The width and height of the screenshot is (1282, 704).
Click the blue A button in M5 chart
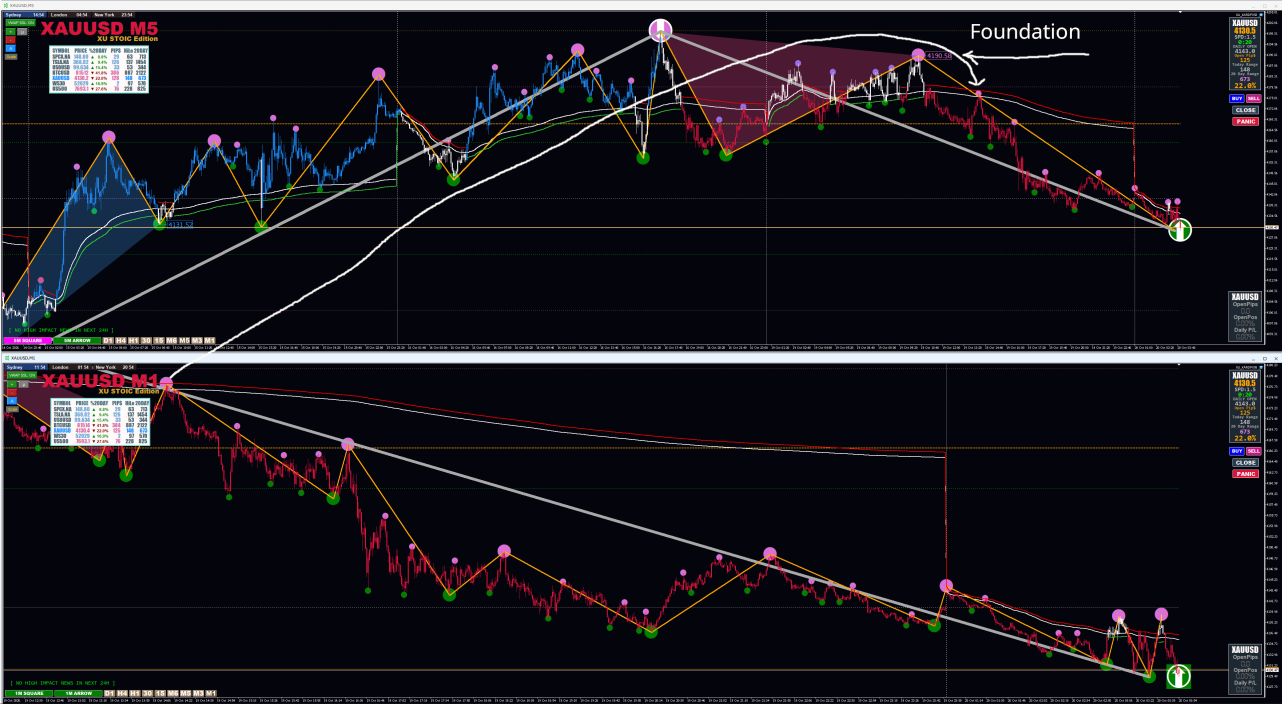(11, 48)
